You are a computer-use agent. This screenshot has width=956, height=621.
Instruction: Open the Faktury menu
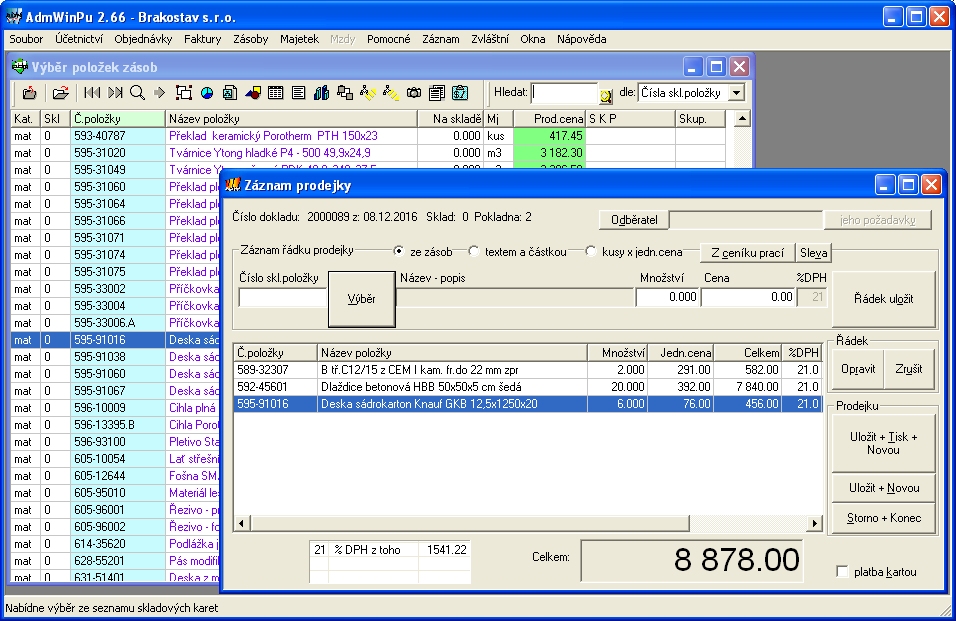pyautogui.click(x=202, y=39)
